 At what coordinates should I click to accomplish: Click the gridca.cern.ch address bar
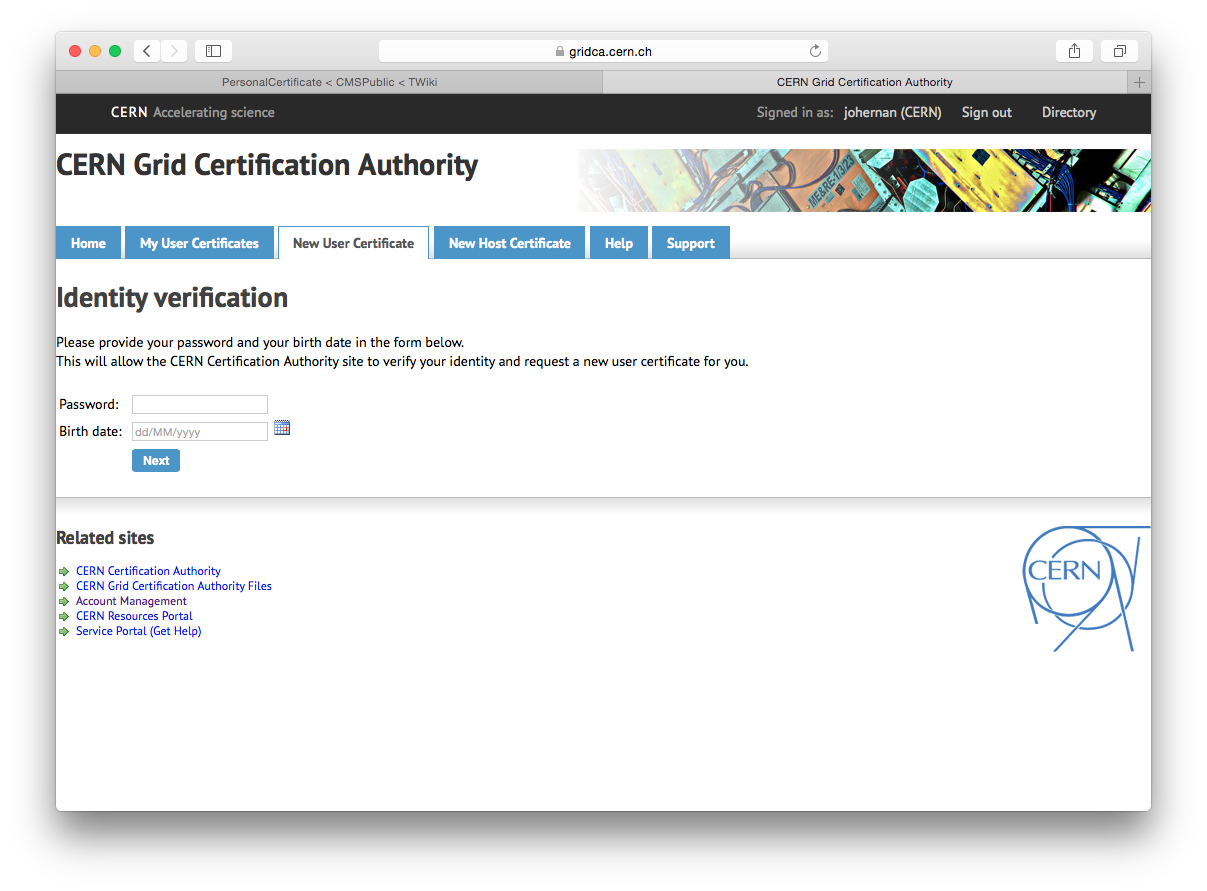(603, 51)
